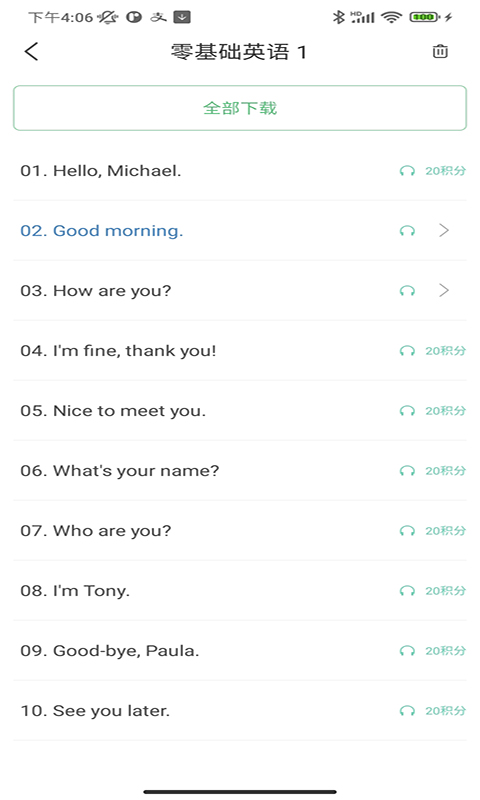This screenshot has width=480, height=800.
Task: Tap 20积分 beside I'm Tony.
Action: [445, 591]
